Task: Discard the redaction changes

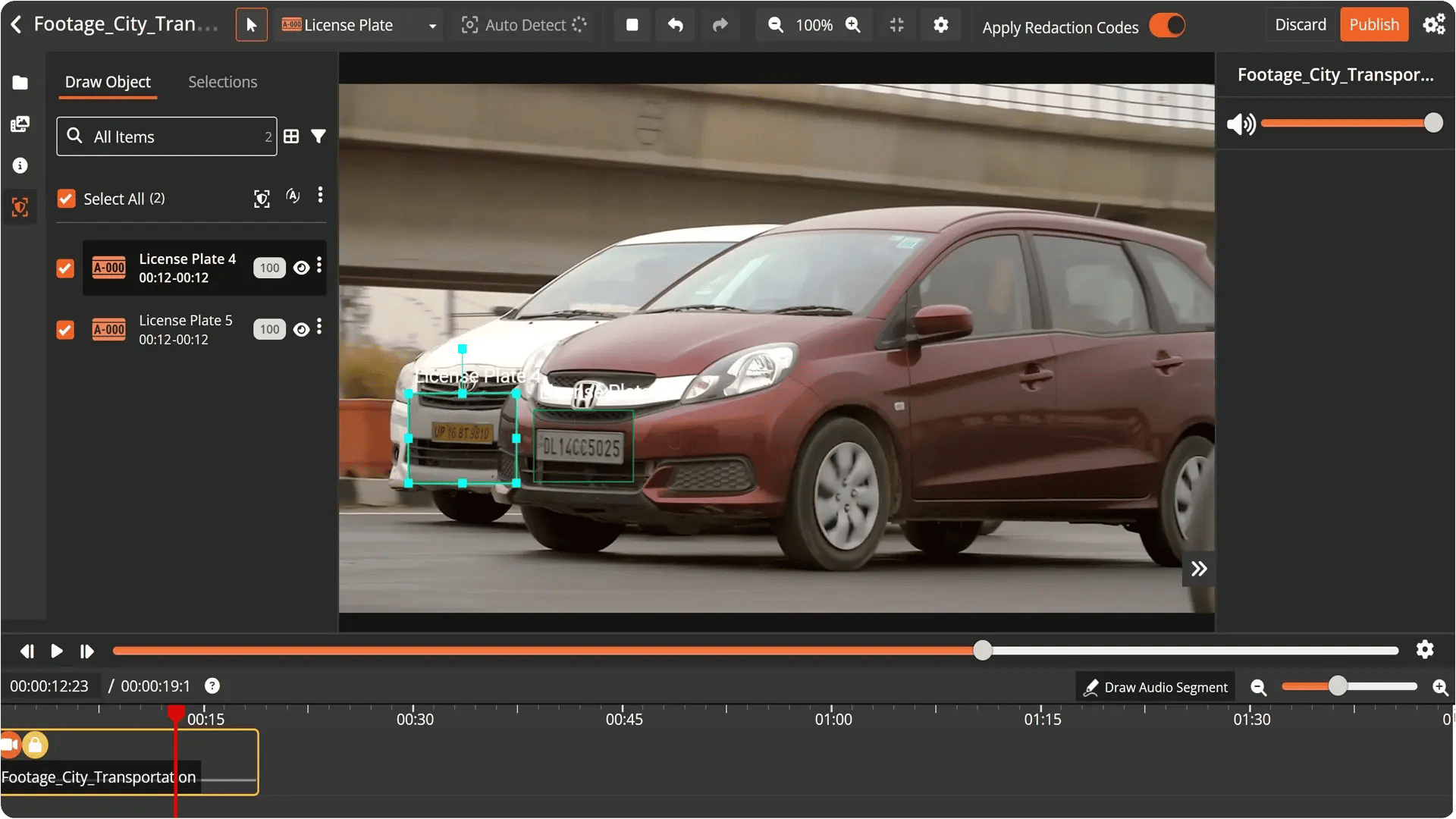Action: [1301, 24]
